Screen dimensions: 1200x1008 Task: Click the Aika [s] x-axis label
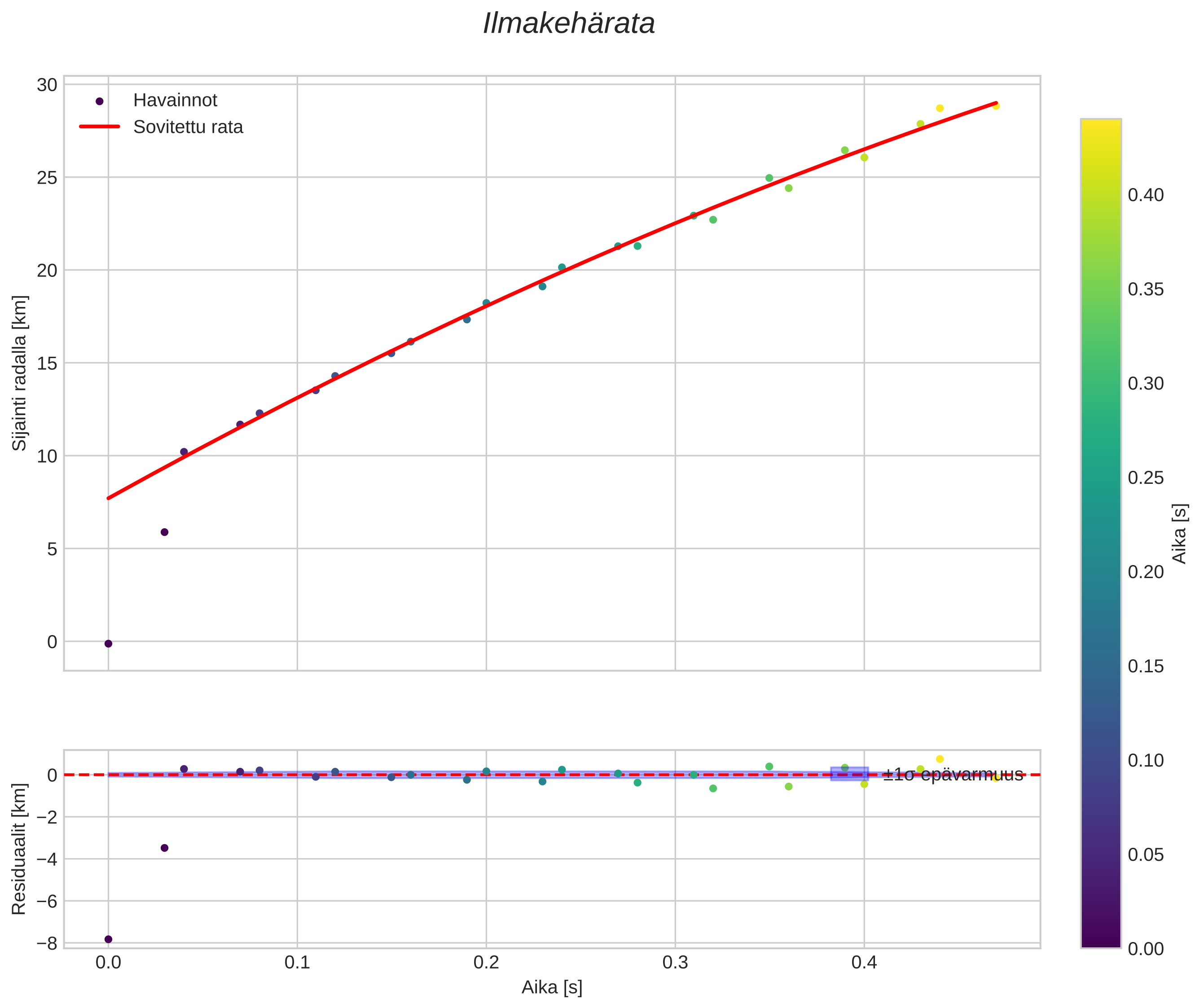(x=552, y=987)
